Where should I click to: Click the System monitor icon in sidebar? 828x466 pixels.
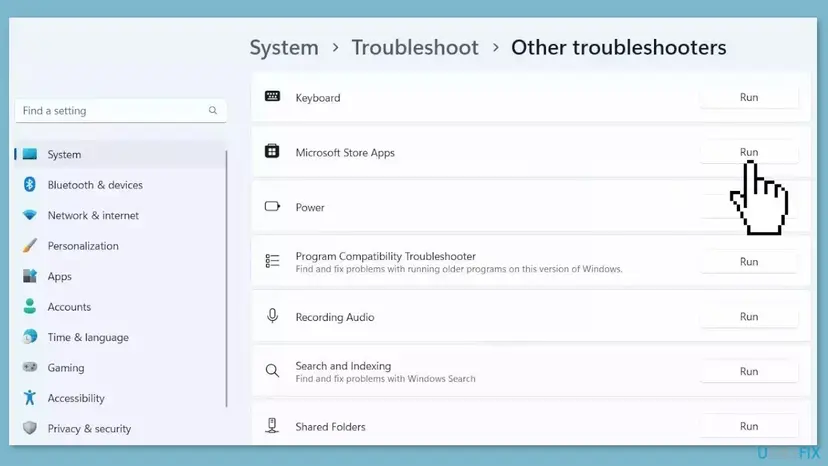30,154
